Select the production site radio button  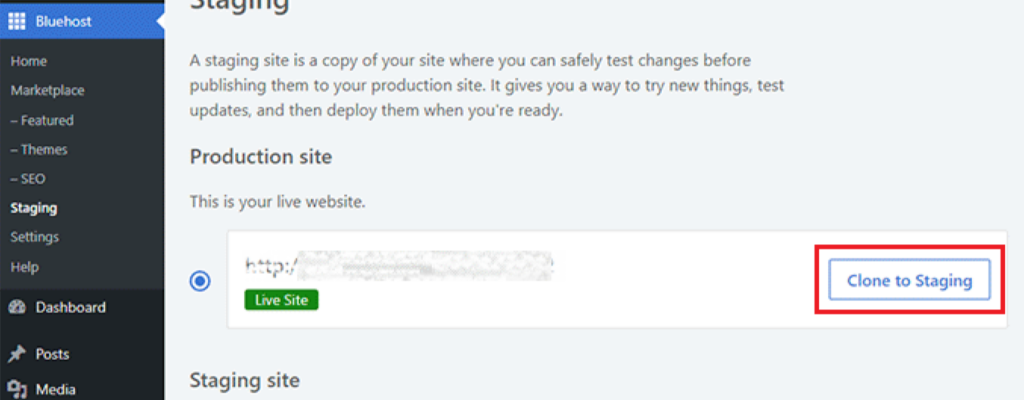(200, 281)
